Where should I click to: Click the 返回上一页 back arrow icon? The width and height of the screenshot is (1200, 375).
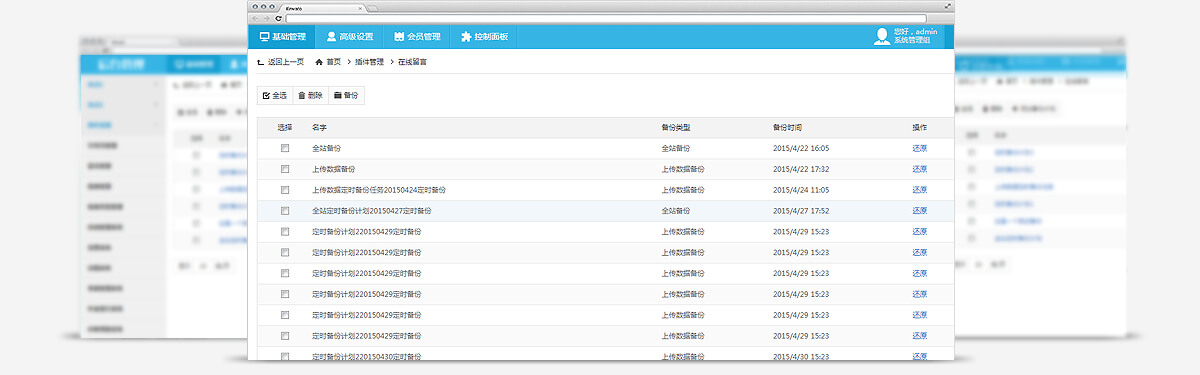(x=261, y=62)
